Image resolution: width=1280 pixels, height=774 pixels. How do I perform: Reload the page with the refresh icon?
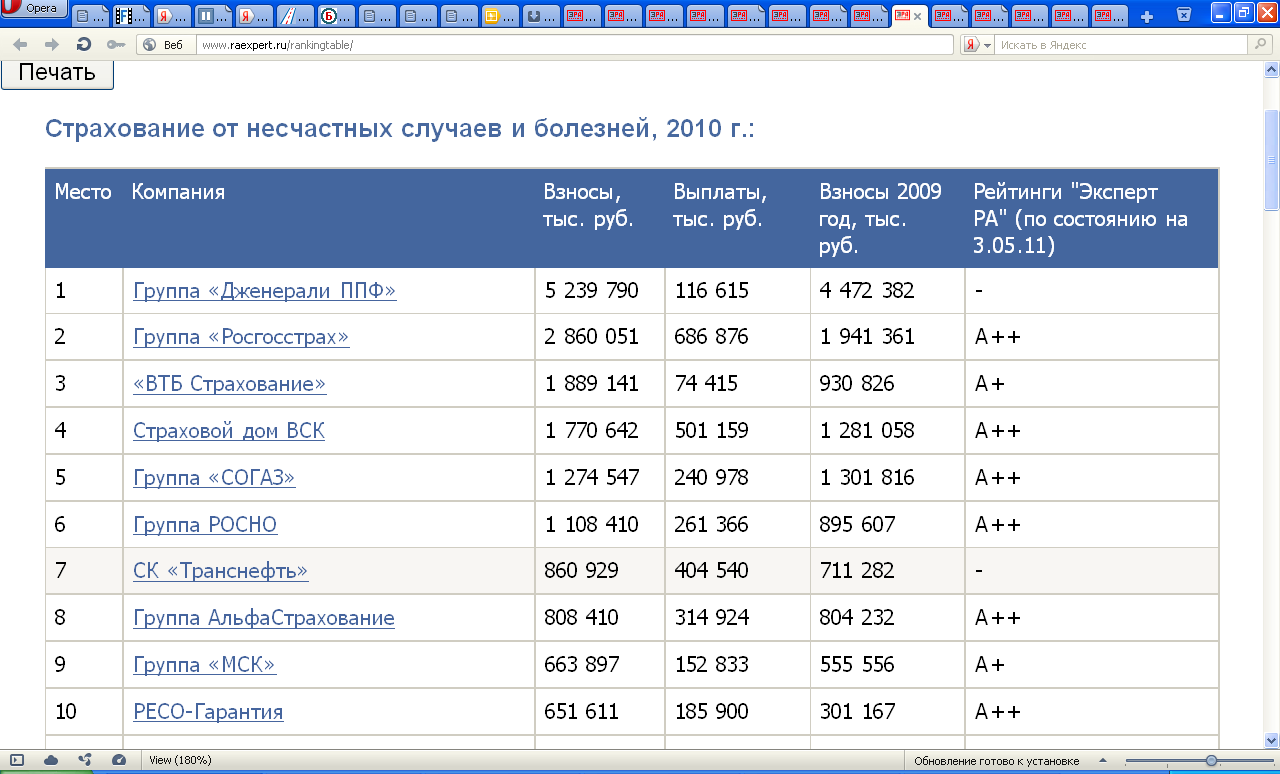click(x=84, y=45)
